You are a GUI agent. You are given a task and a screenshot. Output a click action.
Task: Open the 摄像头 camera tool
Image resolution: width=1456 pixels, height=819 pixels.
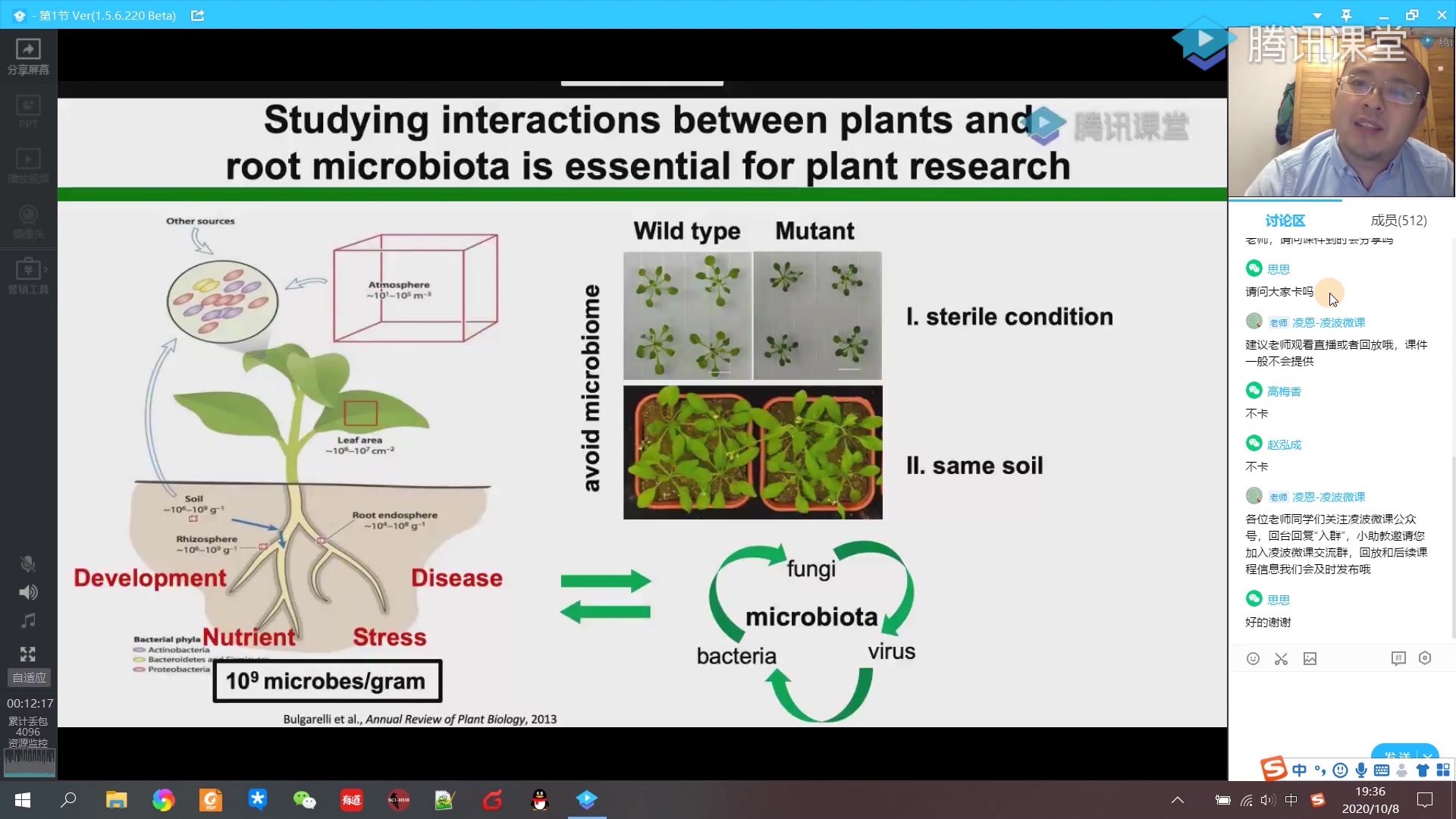28,222
